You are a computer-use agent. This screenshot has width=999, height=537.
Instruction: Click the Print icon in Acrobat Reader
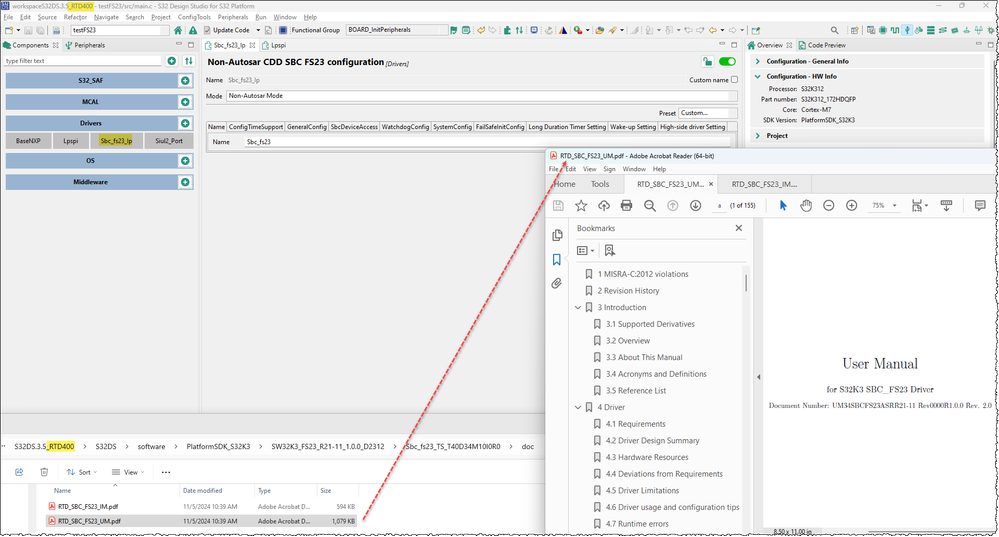click(x=626, y=206)
